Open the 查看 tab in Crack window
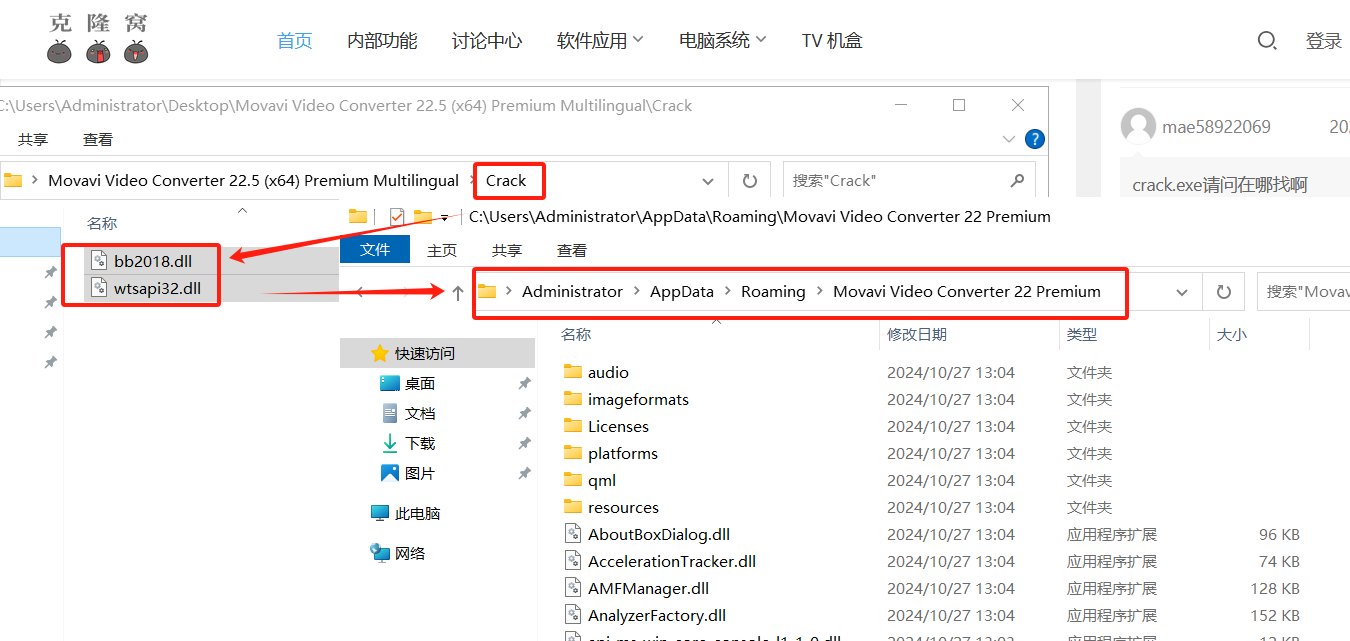The image size is (1350, 641). [98, 140]
